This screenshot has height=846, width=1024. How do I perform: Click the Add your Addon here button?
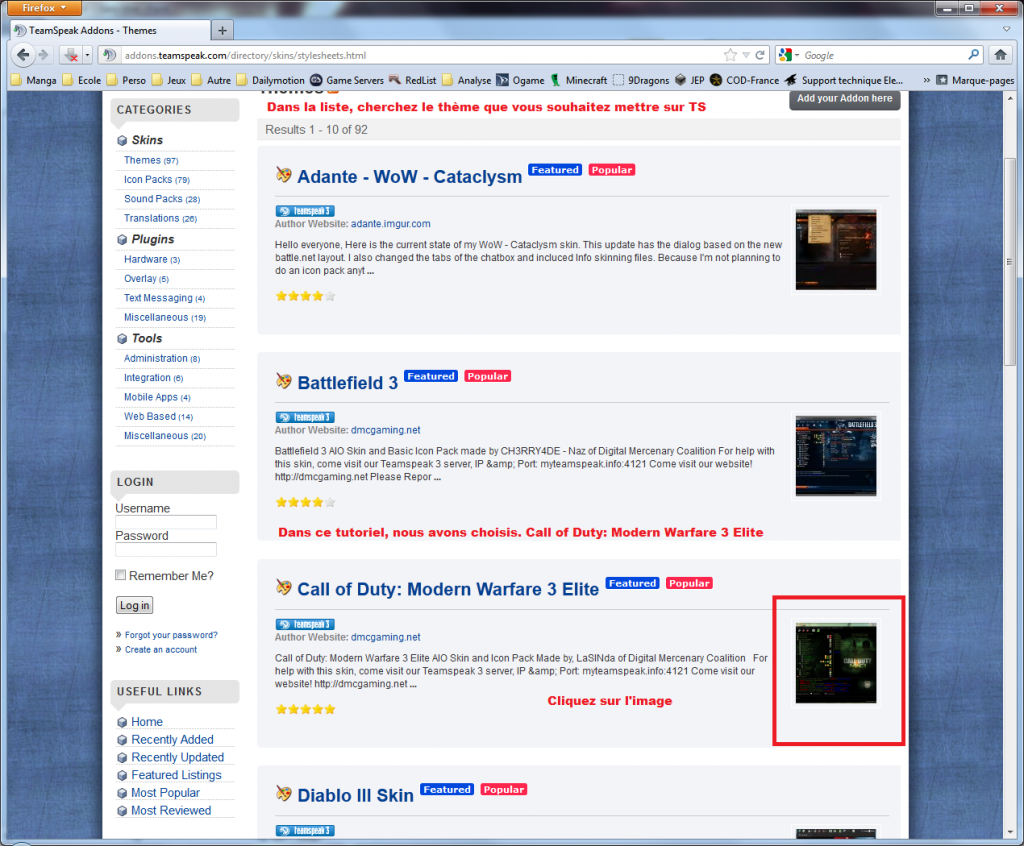(x=844, y=99)
